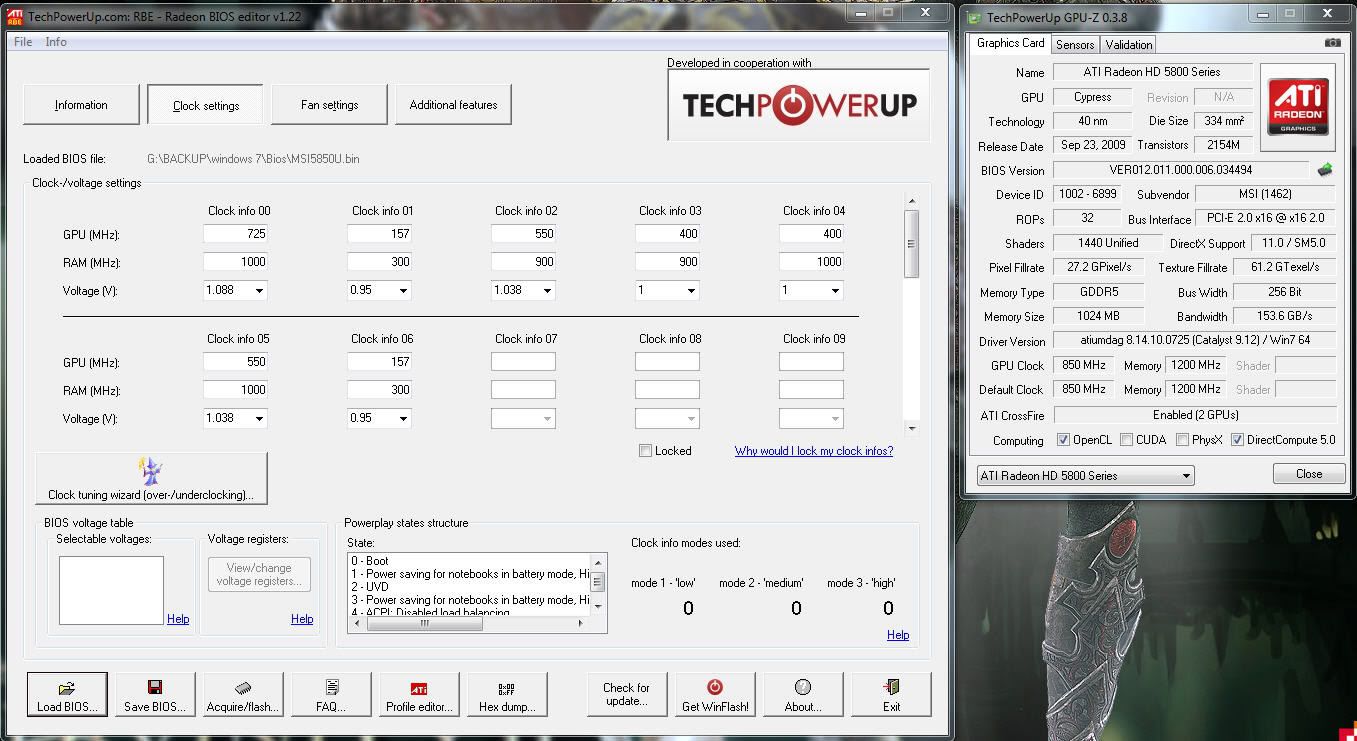Click the GPU-Z title bar app icon
Screen dimensions: 1357x741
coord(974,16)
